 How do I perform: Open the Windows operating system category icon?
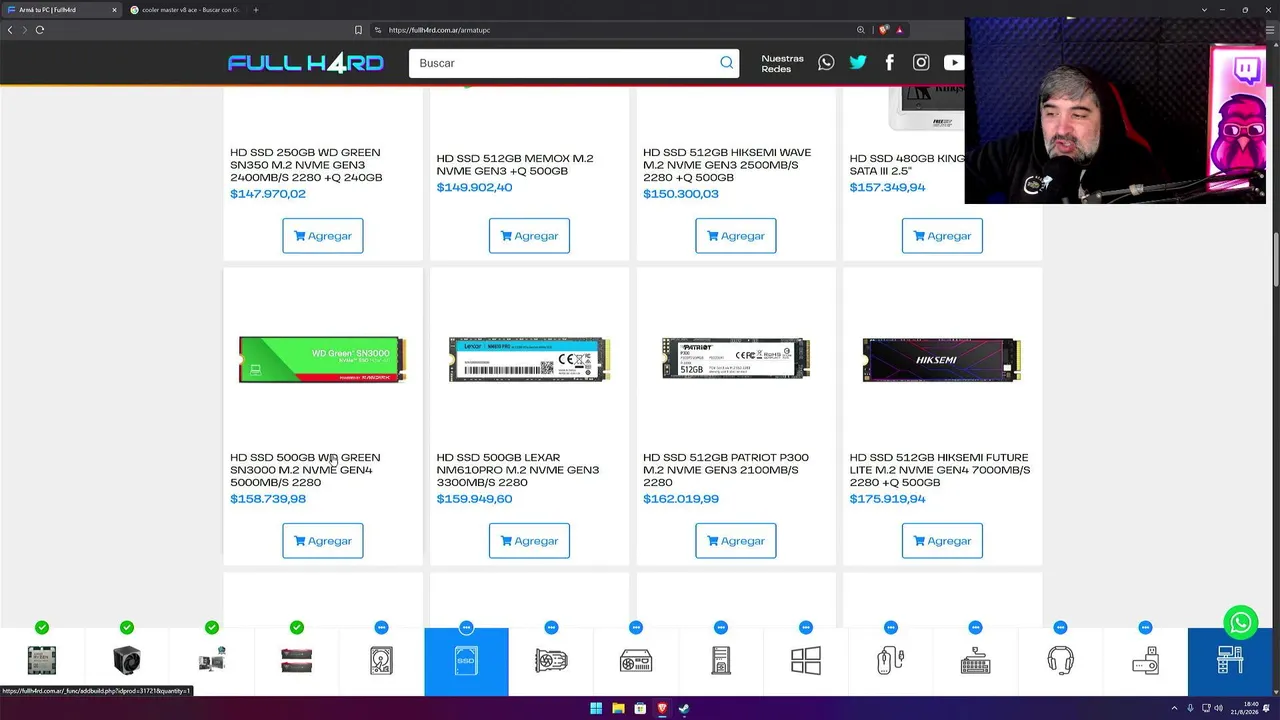tap(806, 660)
